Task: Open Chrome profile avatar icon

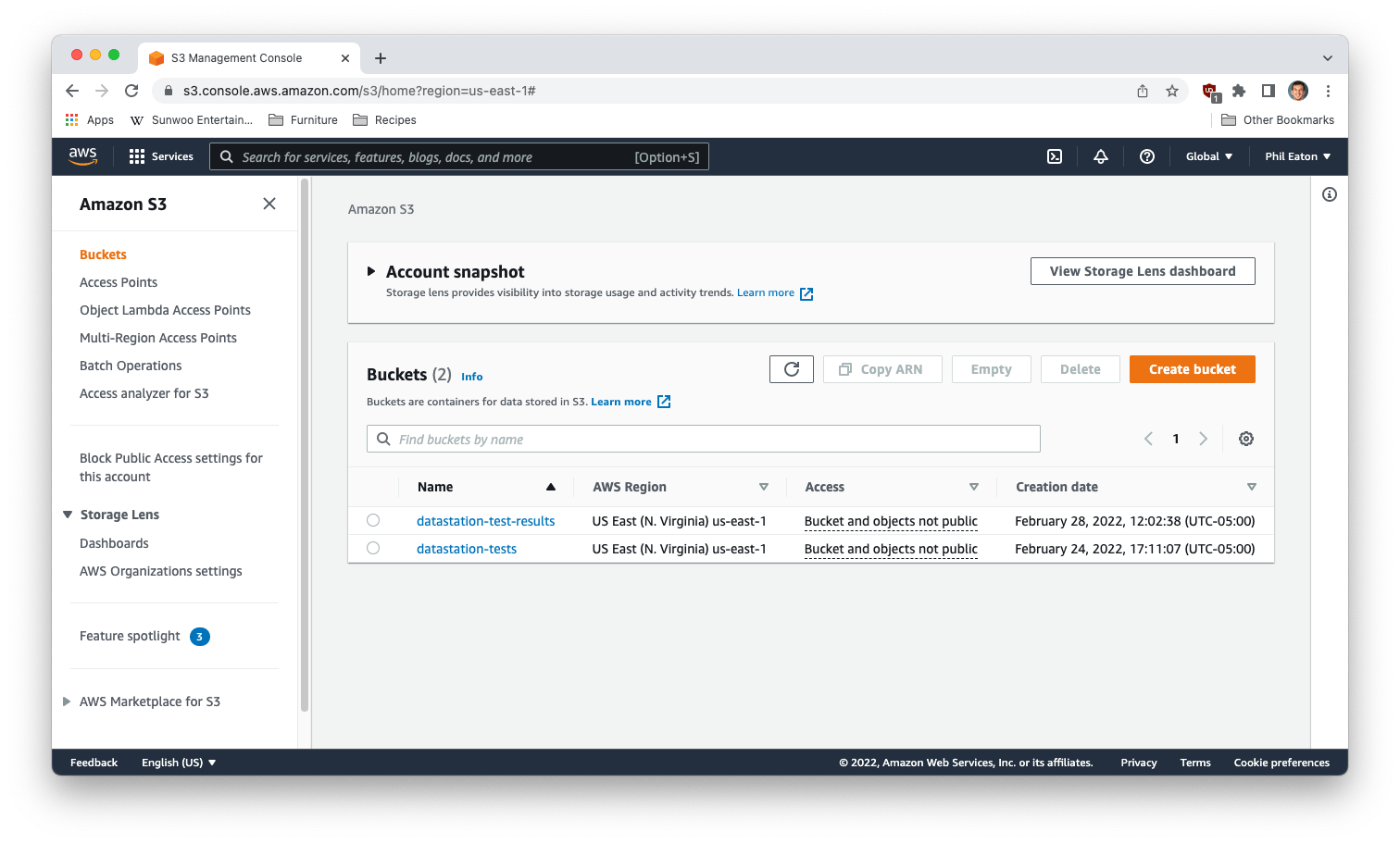Action: 1297,91
